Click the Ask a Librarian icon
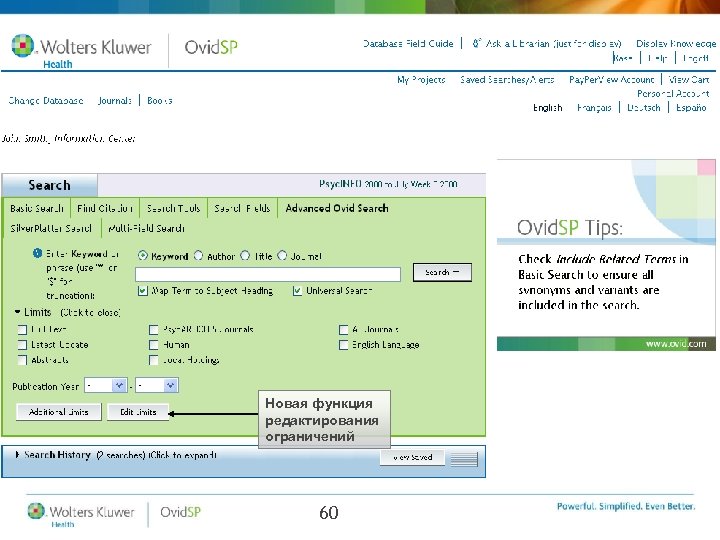The image size is (720, 540). pyautogui.click(x=477, y=43)
